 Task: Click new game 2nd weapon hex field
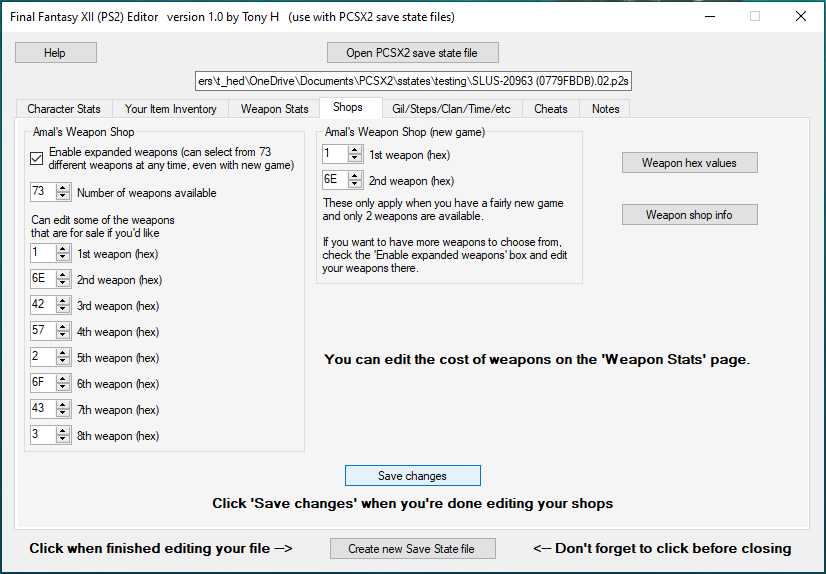click(336, 180)
